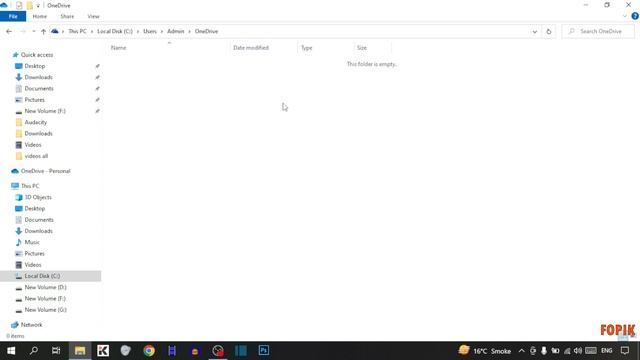
Task: Open Windows Start menu
Action: (11, 351)
